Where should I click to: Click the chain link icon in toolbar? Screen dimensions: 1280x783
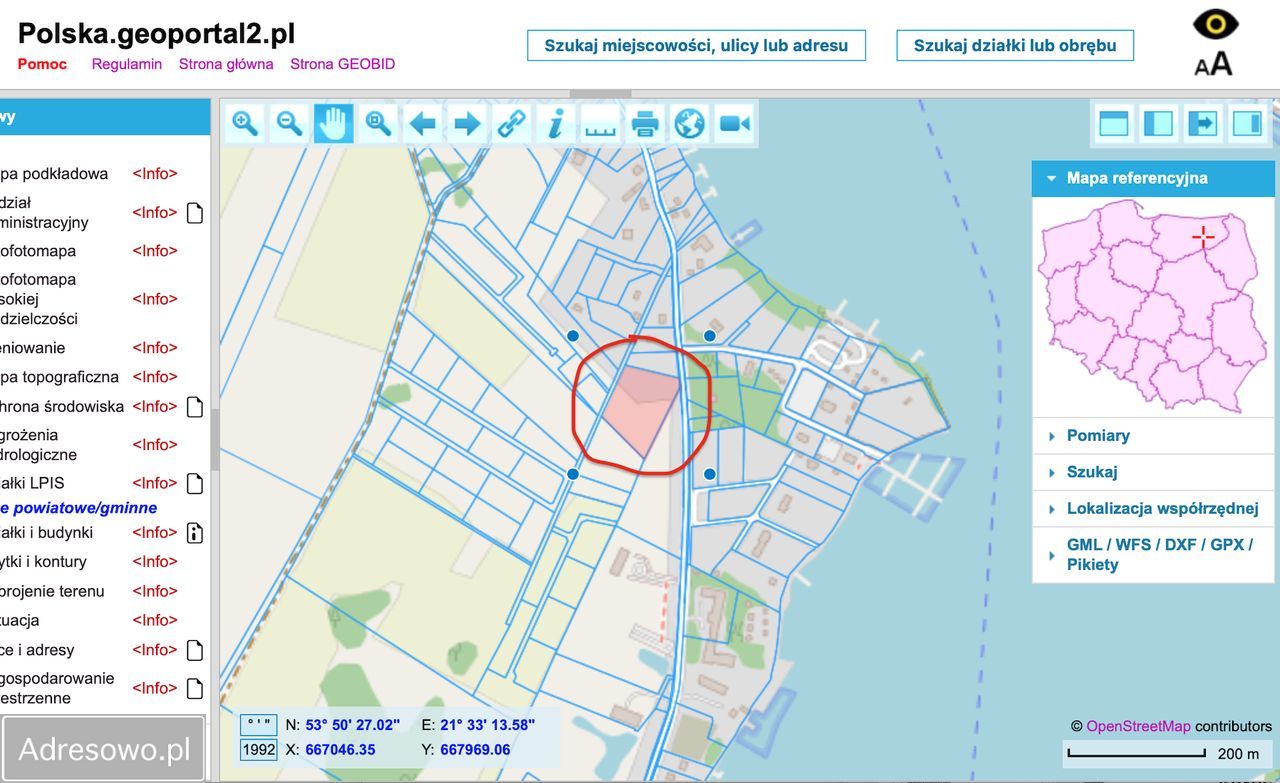(x=512, y=123)
